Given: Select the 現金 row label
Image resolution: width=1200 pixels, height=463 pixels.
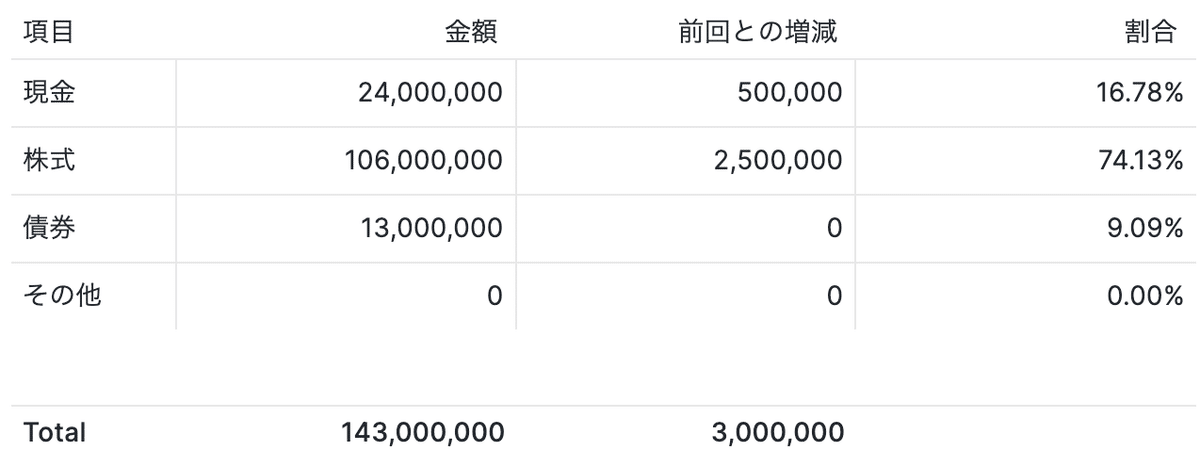Looking at the screenshot, I should tap(49, 93).
